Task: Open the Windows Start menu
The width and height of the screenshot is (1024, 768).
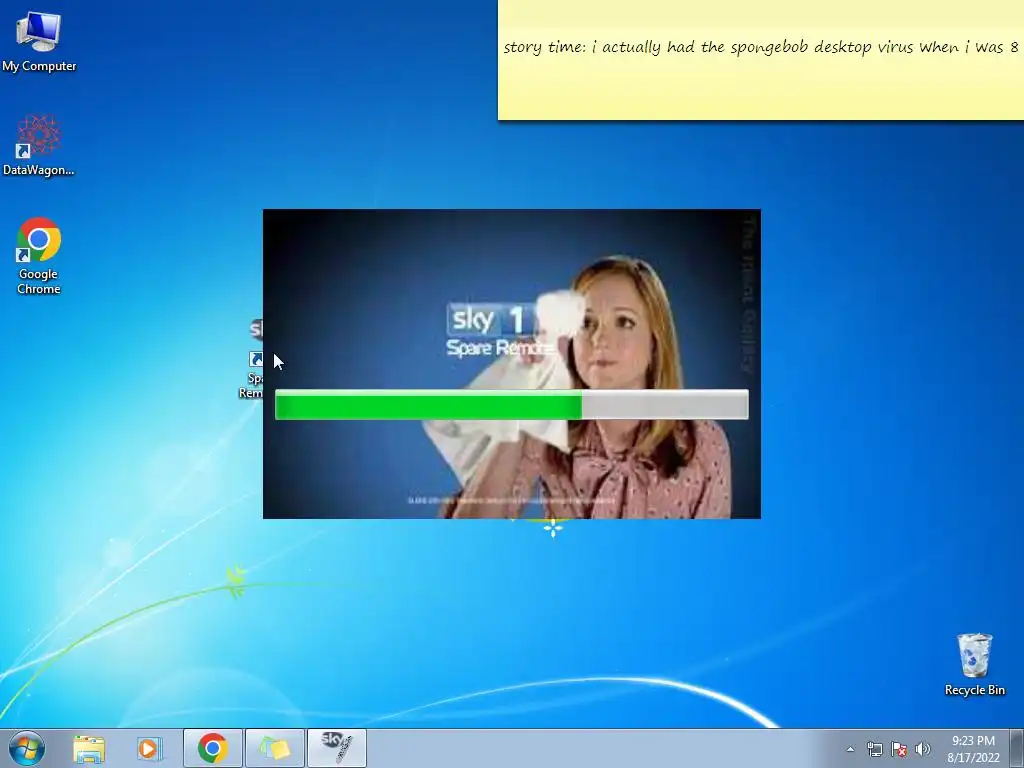Action: [x=27, y=748]
